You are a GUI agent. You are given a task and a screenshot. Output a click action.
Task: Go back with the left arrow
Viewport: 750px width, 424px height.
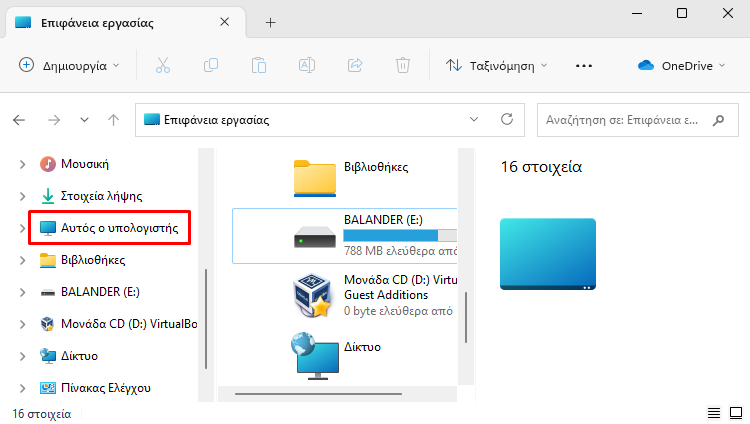pos(19,120)
